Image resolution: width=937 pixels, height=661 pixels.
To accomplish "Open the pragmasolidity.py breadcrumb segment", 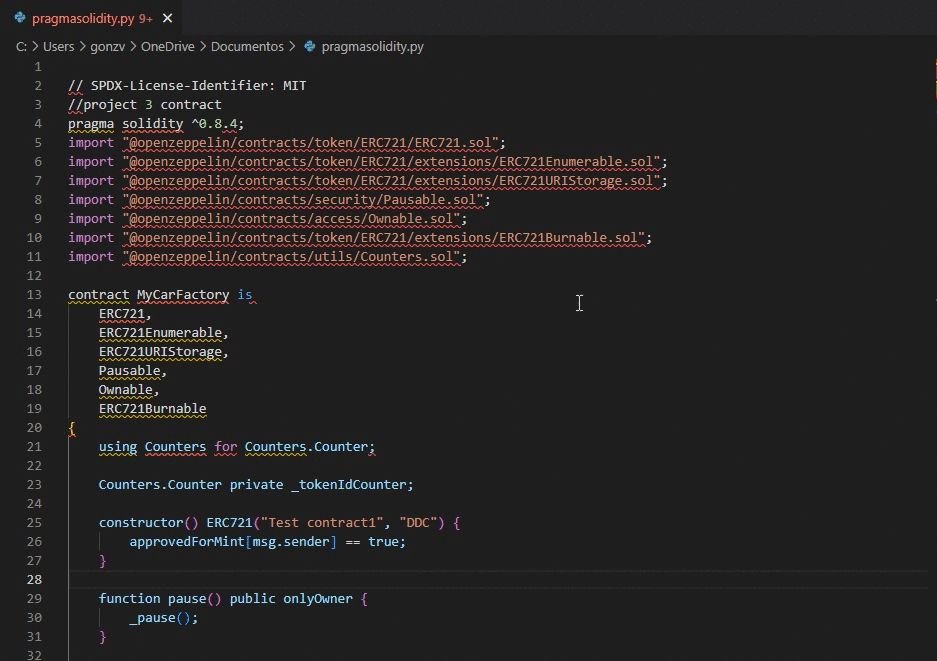I will [372, 47].
